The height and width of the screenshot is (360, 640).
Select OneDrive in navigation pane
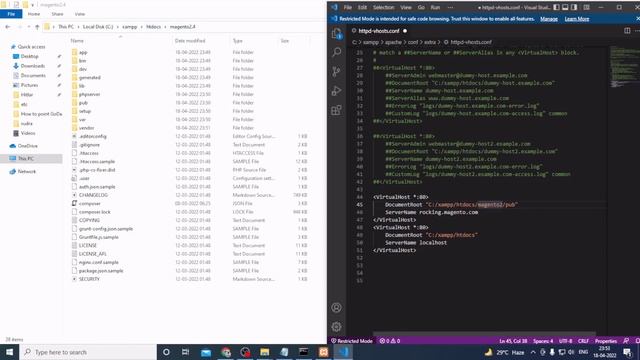(27, 146)
